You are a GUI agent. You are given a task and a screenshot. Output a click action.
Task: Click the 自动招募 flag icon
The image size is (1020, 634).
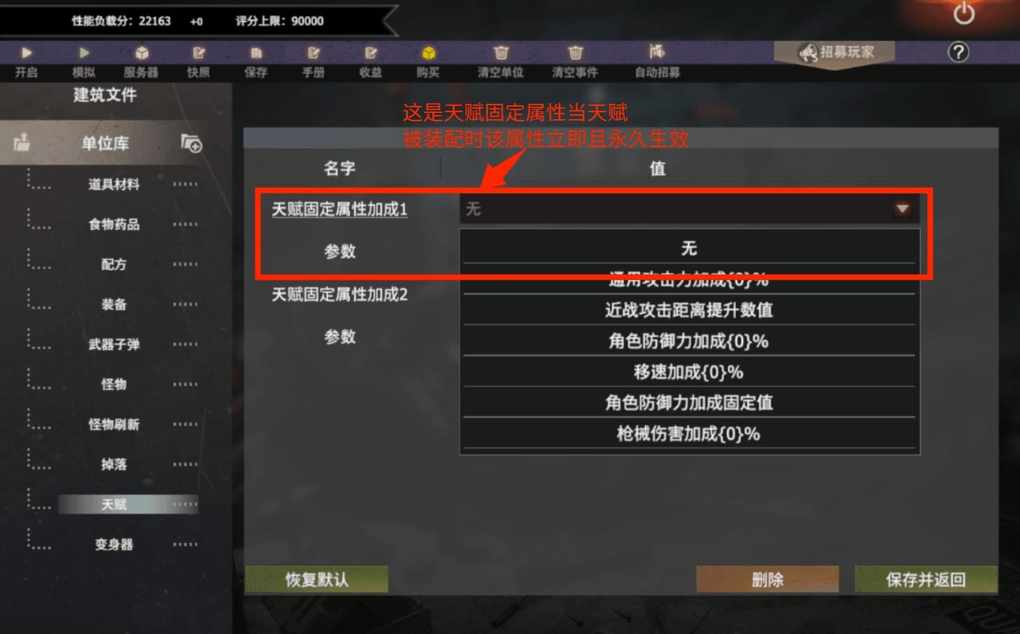pos(657,51)
